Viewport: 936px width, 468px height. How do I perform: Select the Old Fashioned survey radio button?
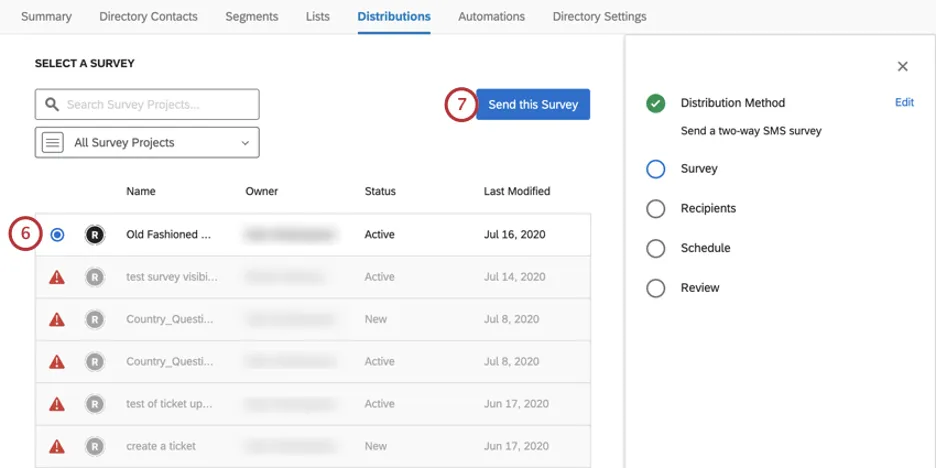[x=57, y=235]
